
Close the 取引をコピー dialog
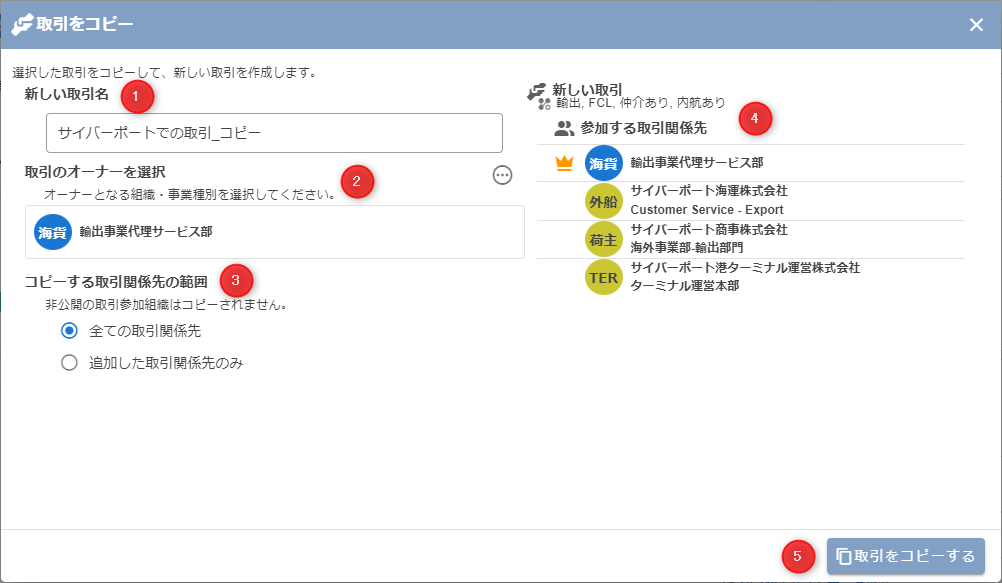click(976, 25)
